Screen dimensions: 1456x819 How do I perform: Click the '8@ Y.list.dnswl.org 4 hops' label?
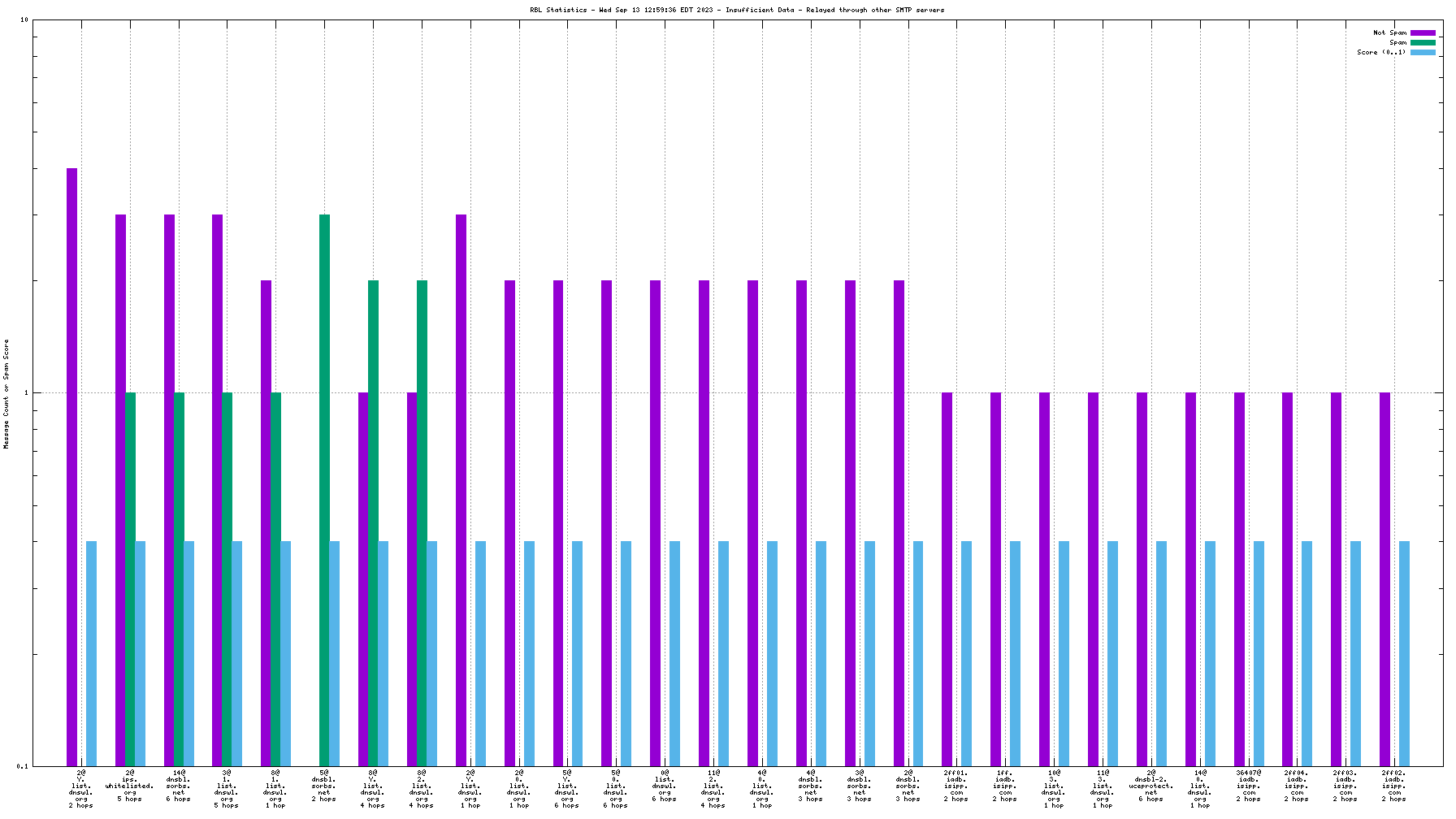(x=373, y=789)
